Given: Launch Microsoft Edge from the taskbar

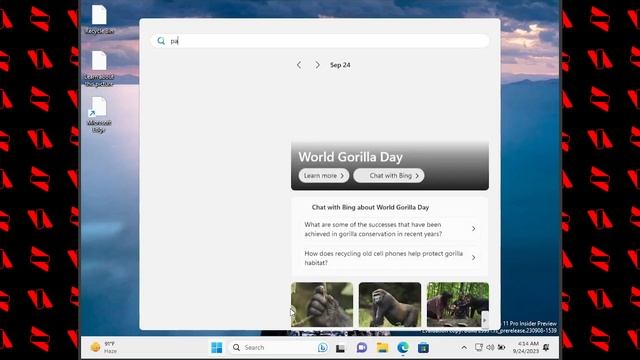Looking at the screenshot, I should point(403,348).
